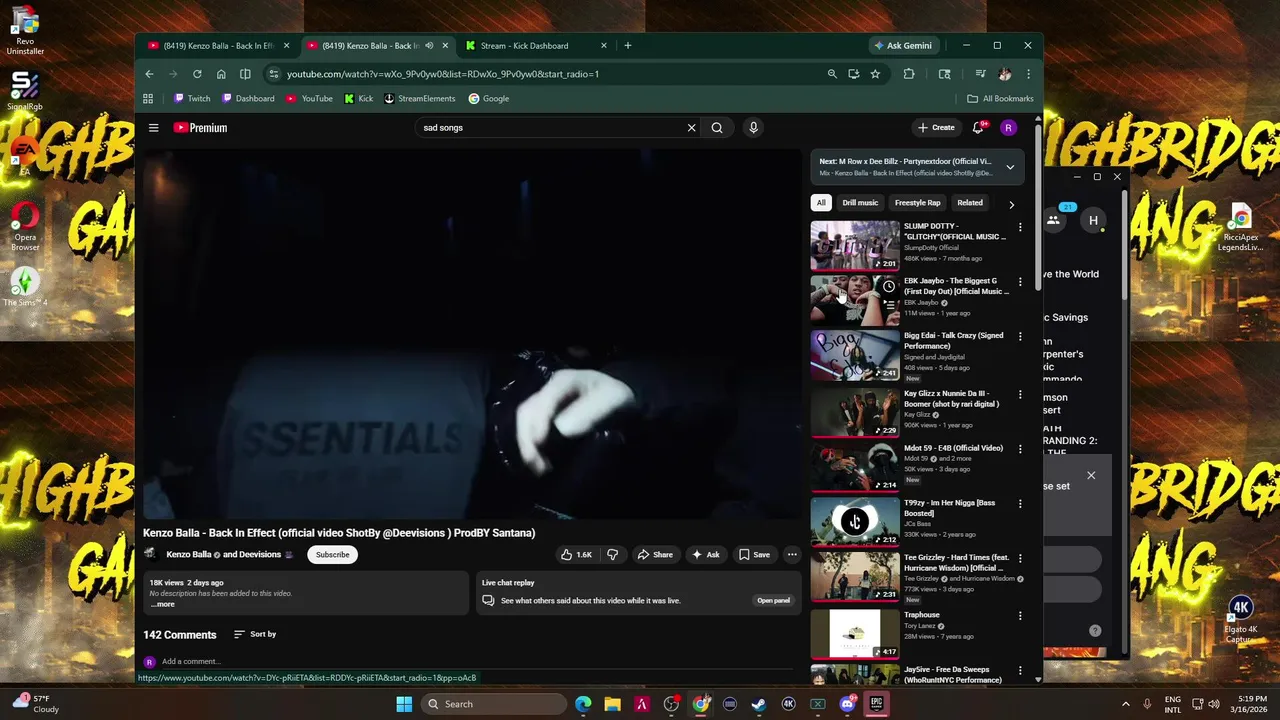Screen dimensions: 1280x720
Task: Open YouTube notifications bell
Action: tap(978, 128)
